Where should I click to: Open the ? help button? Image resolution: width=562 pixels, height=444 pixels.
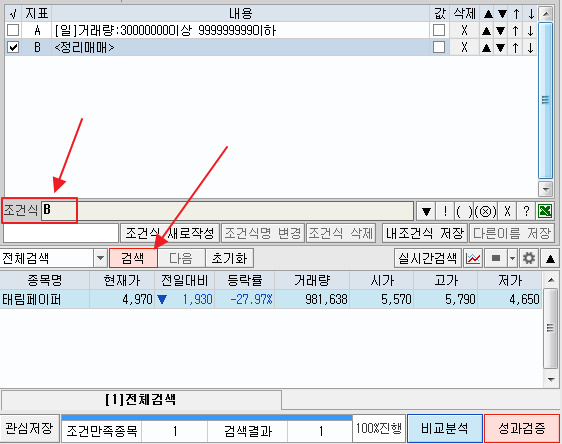526,211
